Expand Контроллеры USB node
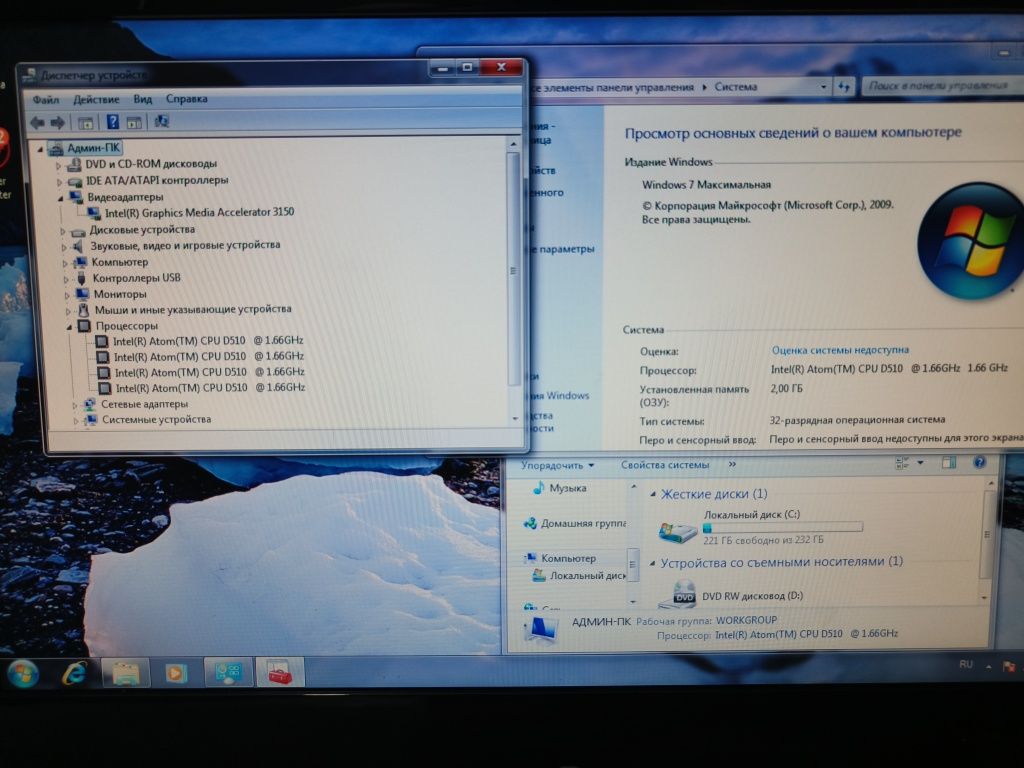The height and width of the screenshot is (768, 1024). pos(66,280)
